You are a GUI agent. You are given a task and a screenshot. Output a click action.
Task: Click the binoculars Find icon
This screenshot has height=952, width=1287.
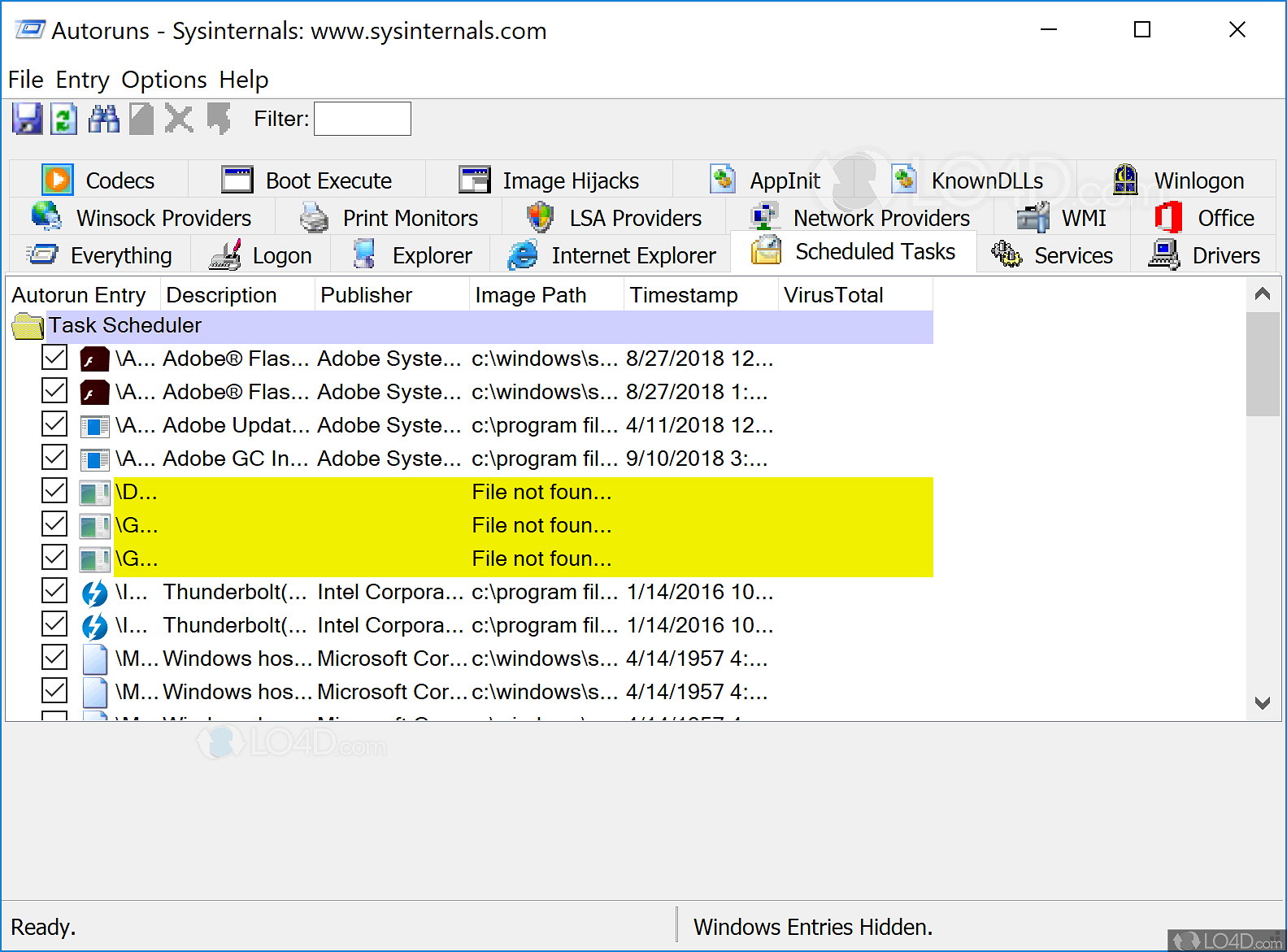tap(103, 120)
